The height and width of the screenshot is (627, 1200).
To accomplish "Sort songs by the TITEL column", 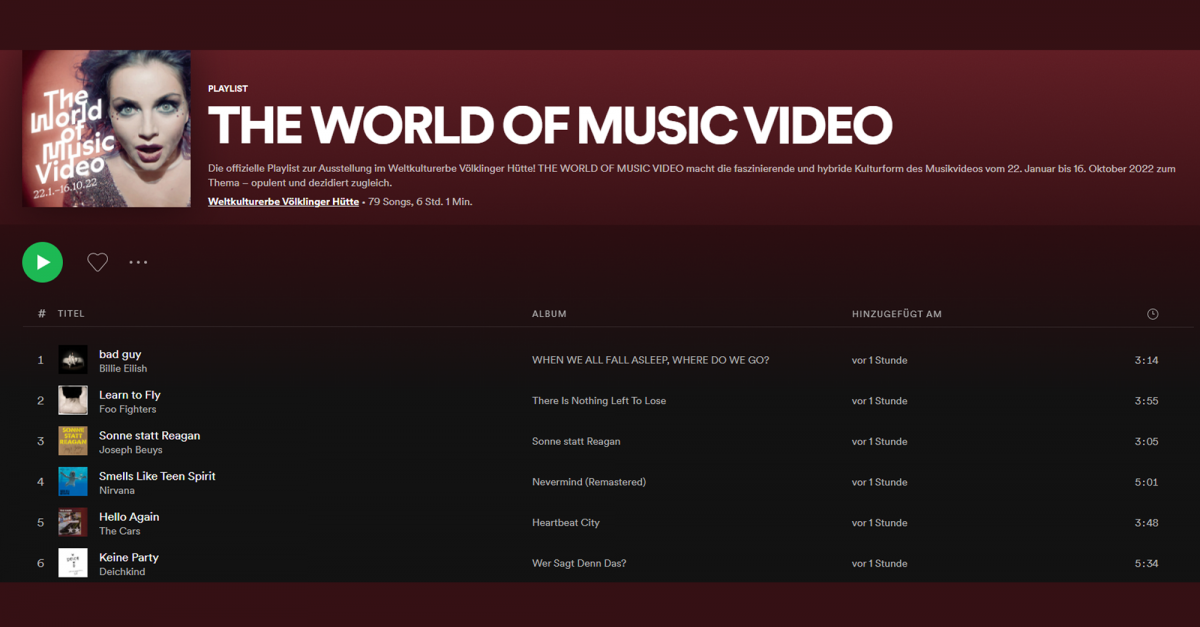I will 70,313.
